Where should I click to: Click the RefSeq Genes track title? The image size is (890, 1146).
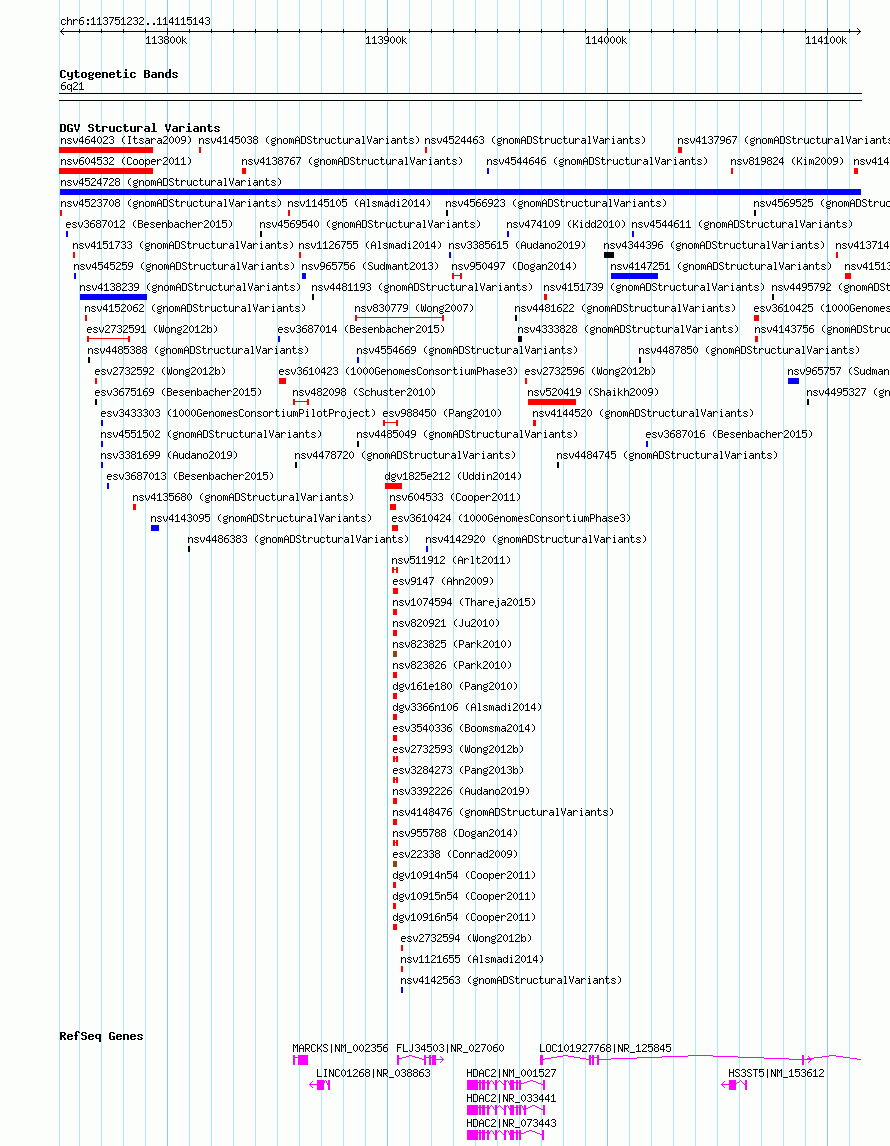[x=101, y=1036]
